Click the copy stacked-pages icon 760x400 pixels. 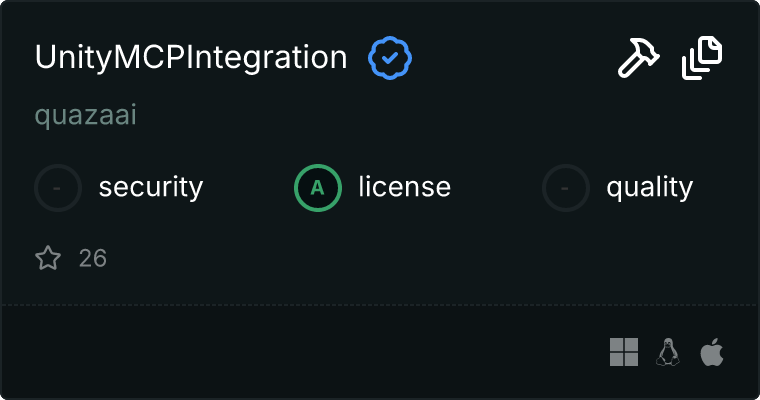pos(702,58)
